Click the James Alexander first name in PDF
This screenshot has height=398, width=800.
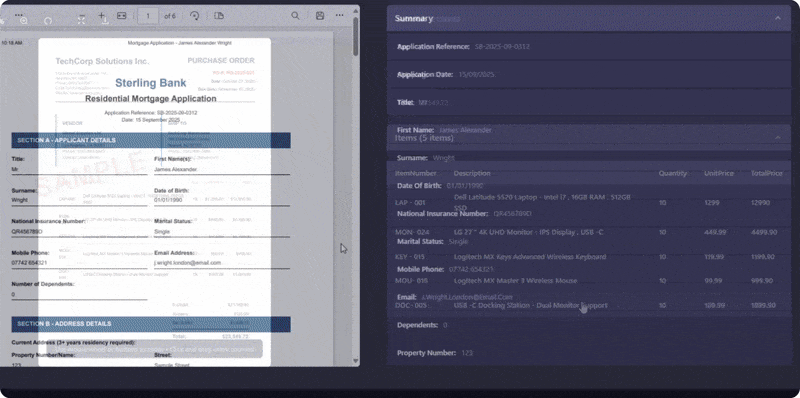point(176,169)
